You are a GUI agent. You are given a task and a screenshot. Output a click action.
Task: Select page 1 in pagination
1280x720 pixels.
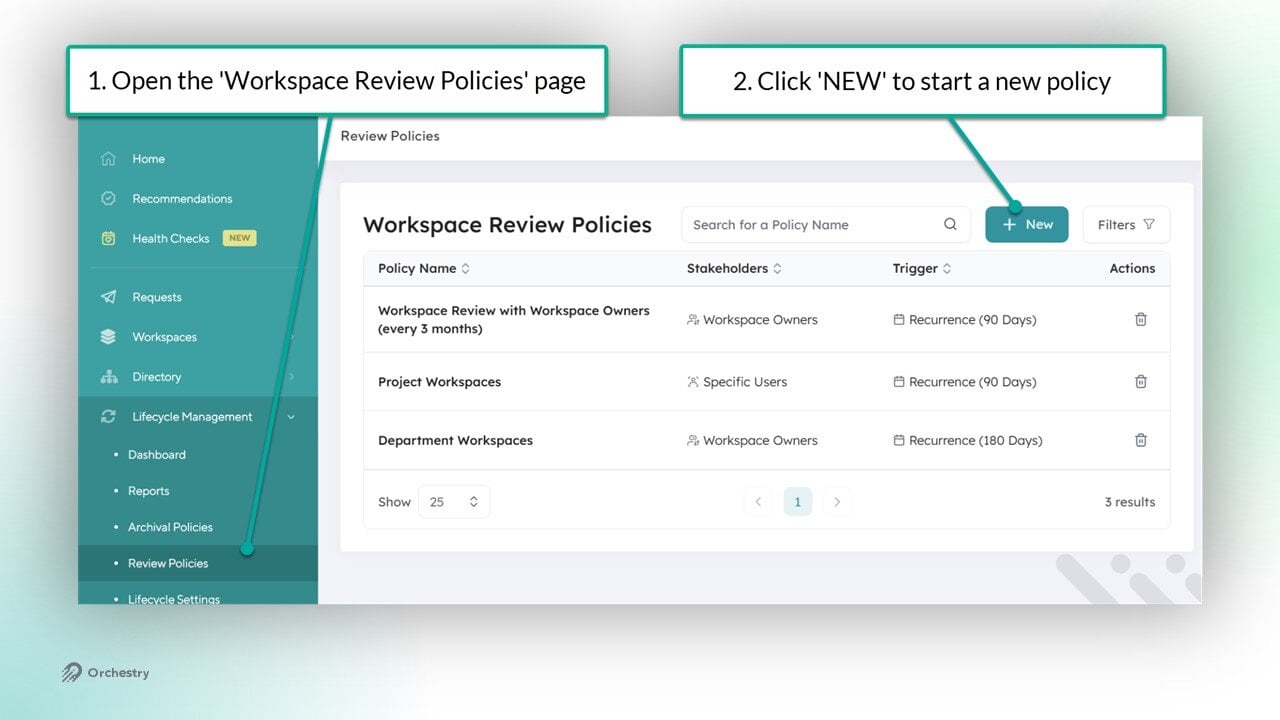797,502
